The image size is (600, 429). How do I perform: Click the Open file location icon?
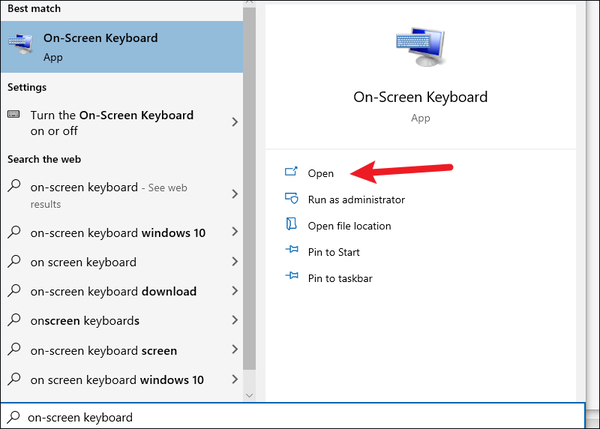[x=292, y=225]
